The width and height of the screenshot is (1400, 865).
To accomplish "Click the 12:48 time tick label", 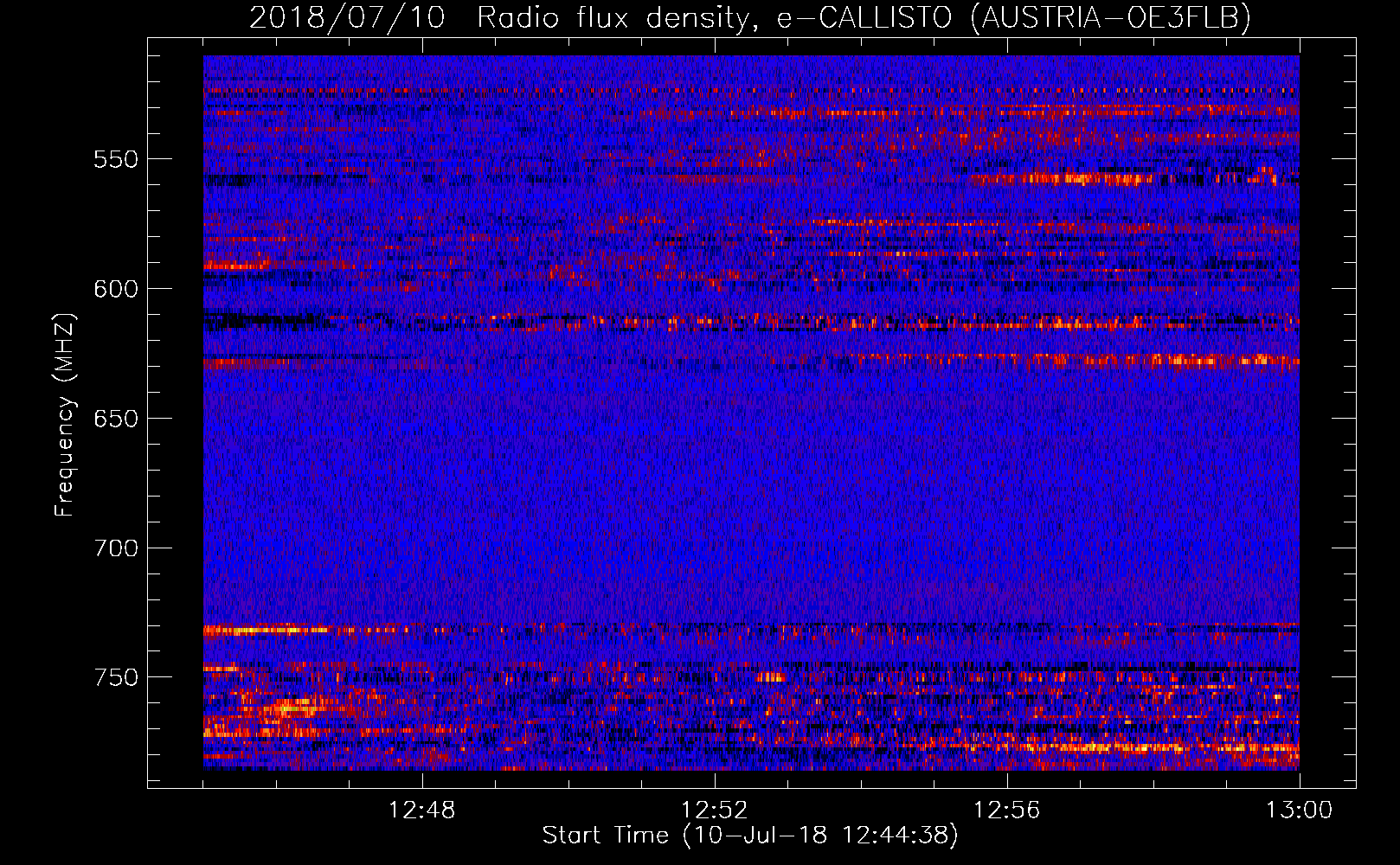I will (x=422, y=811).
